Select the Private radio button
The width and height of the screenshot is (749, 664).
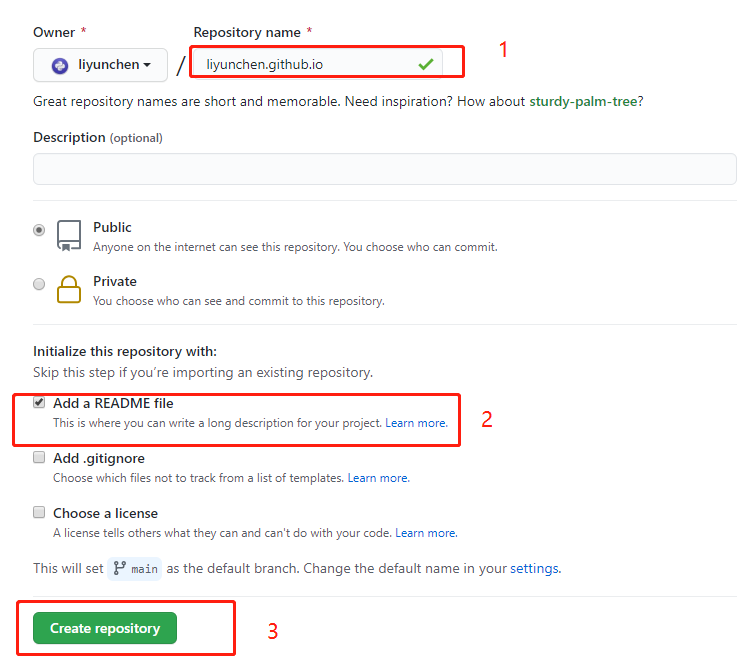coord(39,284)
